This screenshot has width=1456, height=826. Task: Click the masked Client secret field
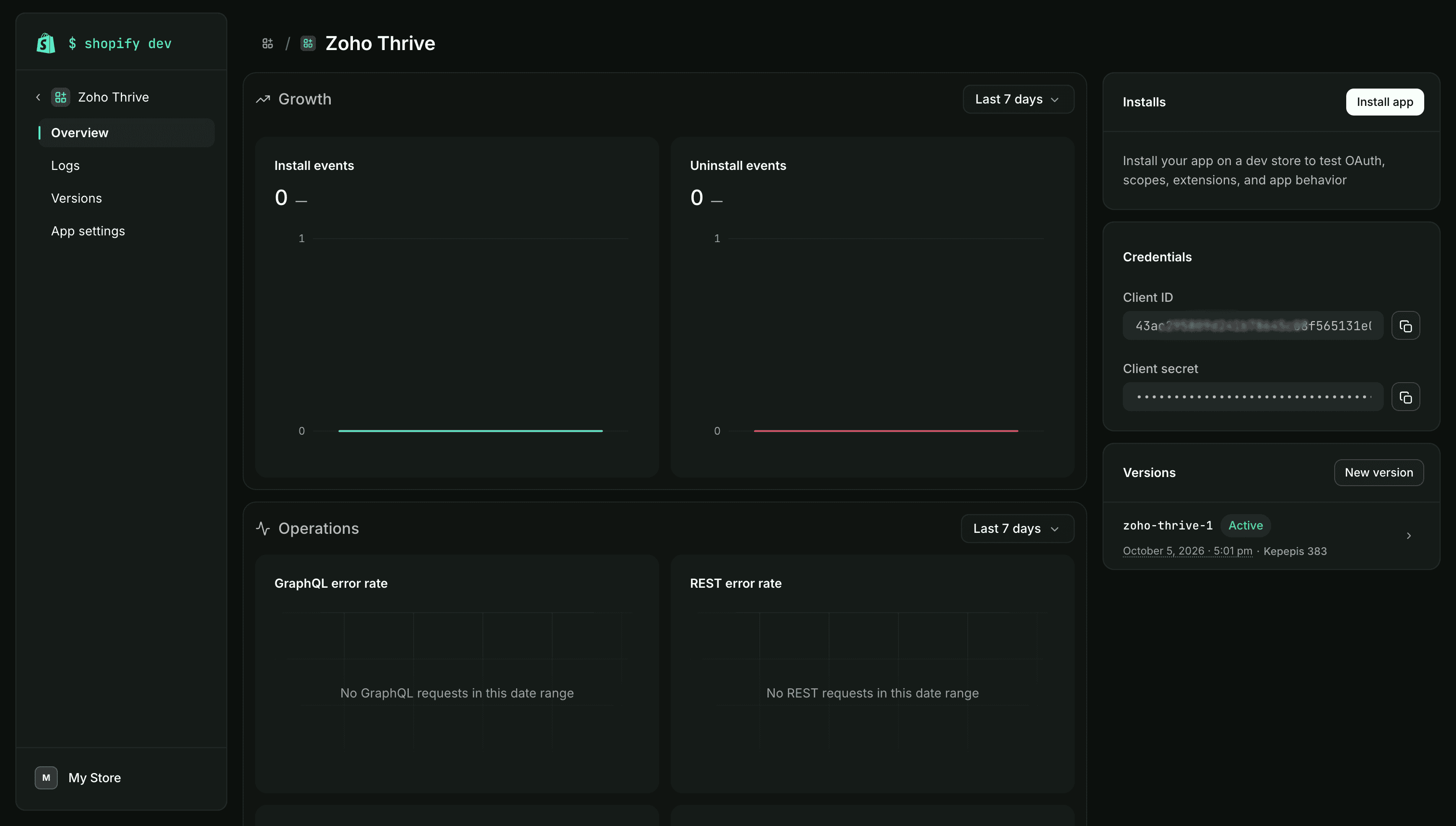click(1253, 397)
